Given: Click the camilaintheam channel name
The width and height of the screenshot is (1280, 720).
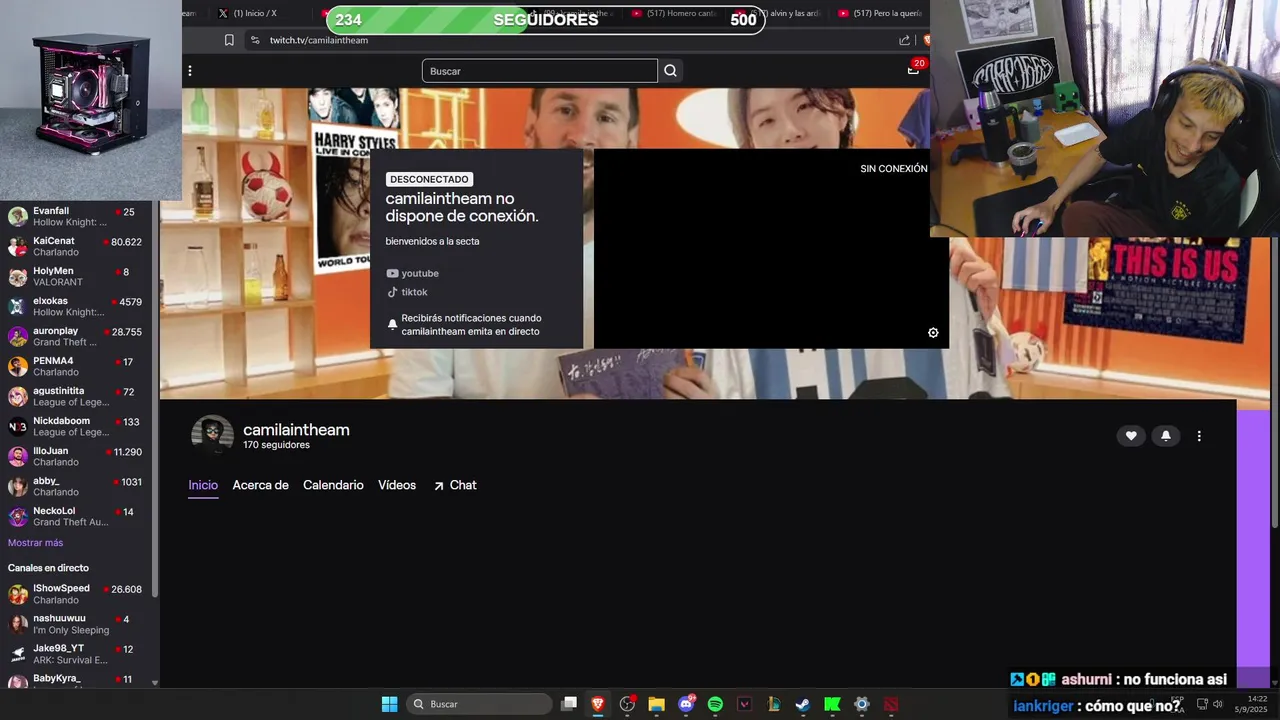Looking at the screenshot, I should (x=296, y=430).
